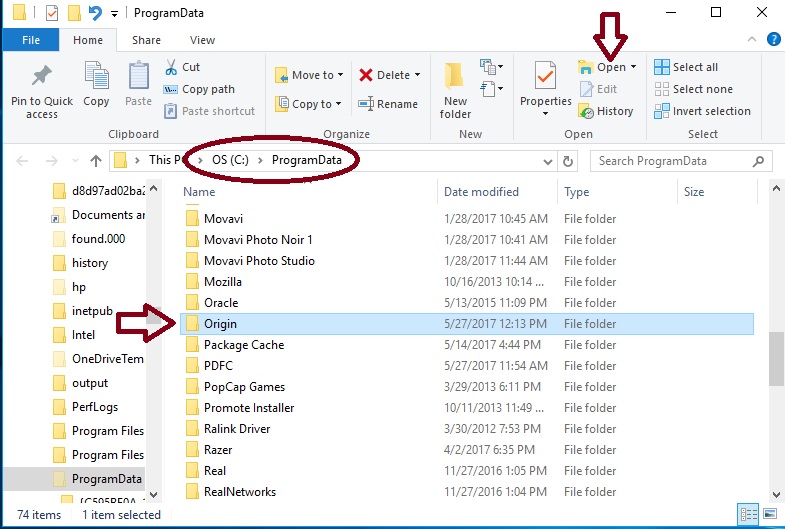Screen dimensions: 785x529
Task: Click the Paste clipboard icon
Action: coord(138,76)
